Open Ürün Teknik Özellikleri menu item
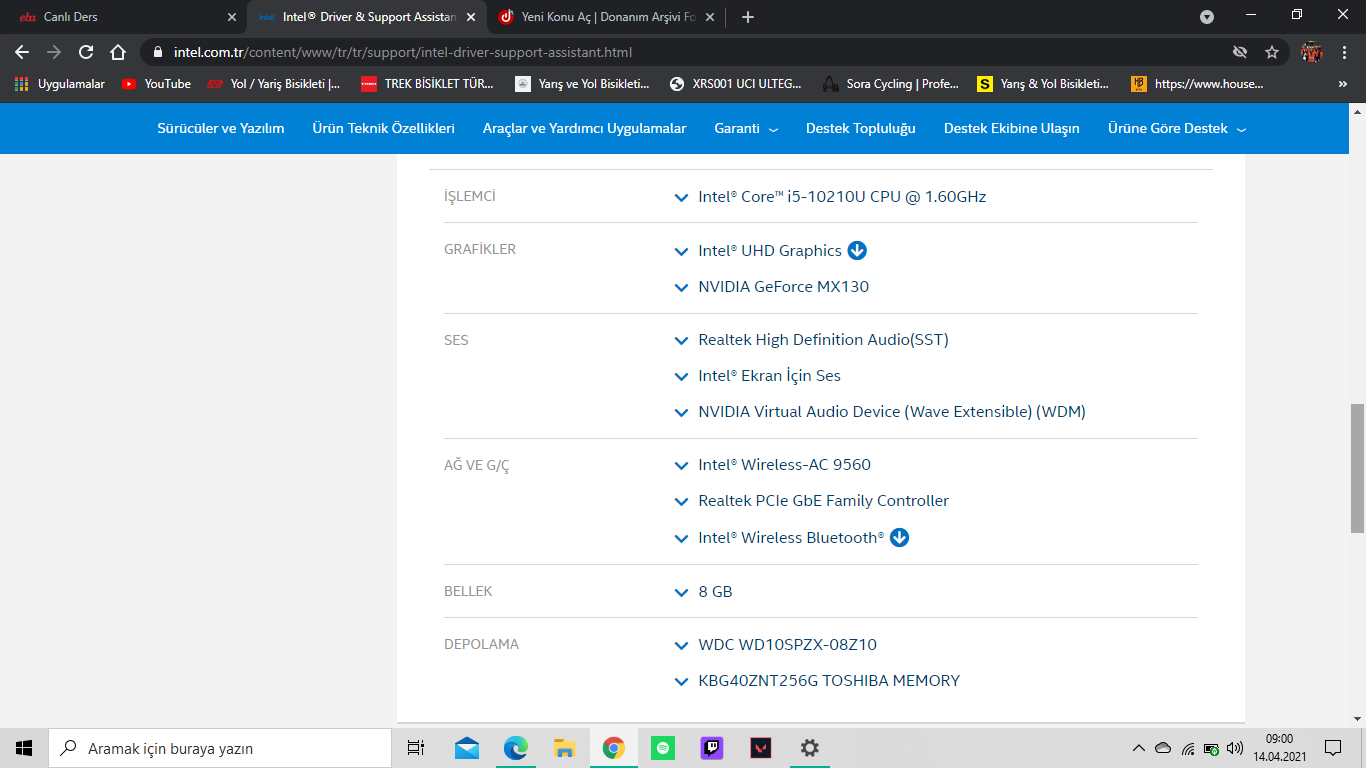The width and height of the screenshot is (1366, 768). pyautogui.click(x=384, y=128)
